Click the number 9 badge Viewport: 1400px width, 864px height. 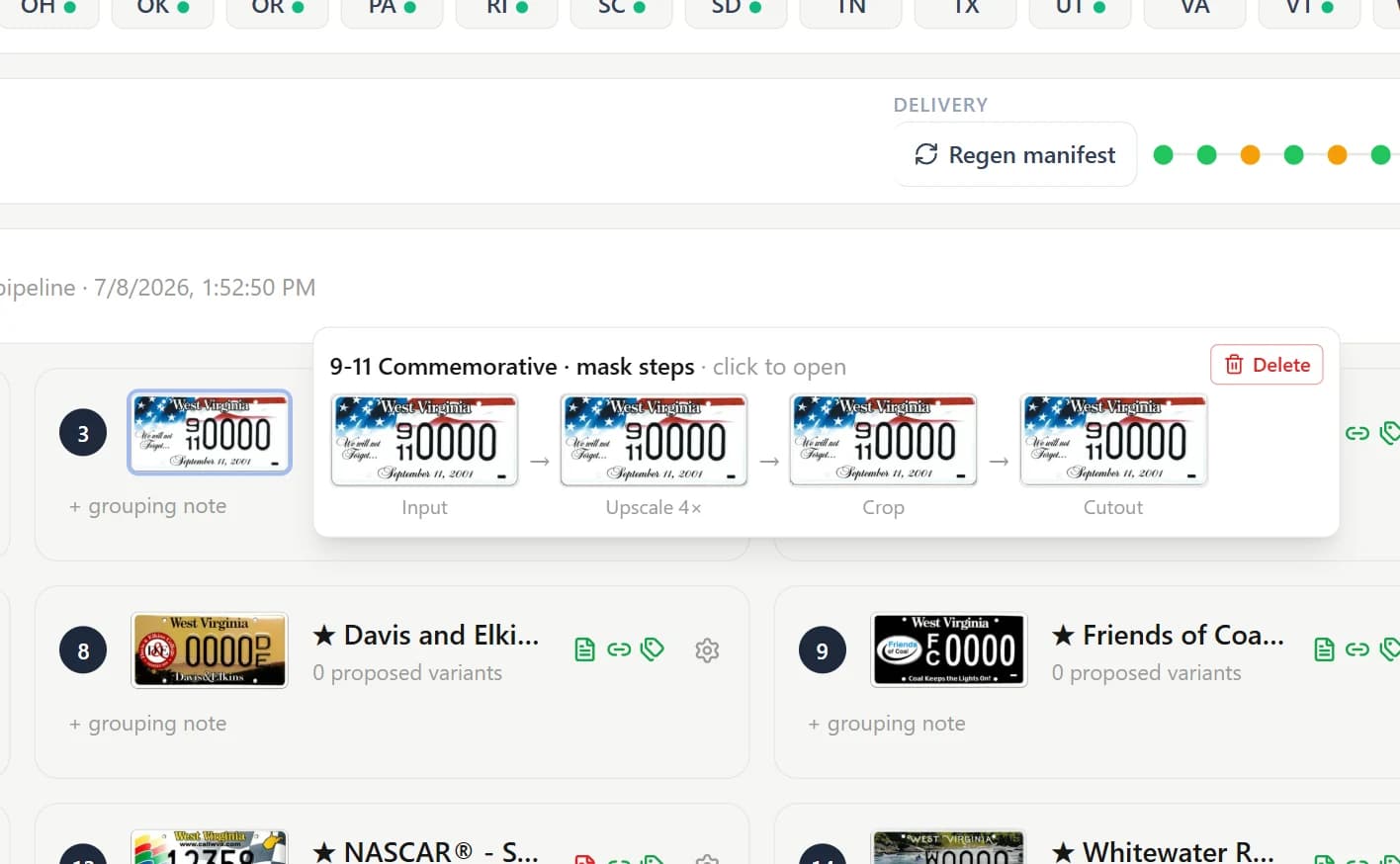point(823,650)
